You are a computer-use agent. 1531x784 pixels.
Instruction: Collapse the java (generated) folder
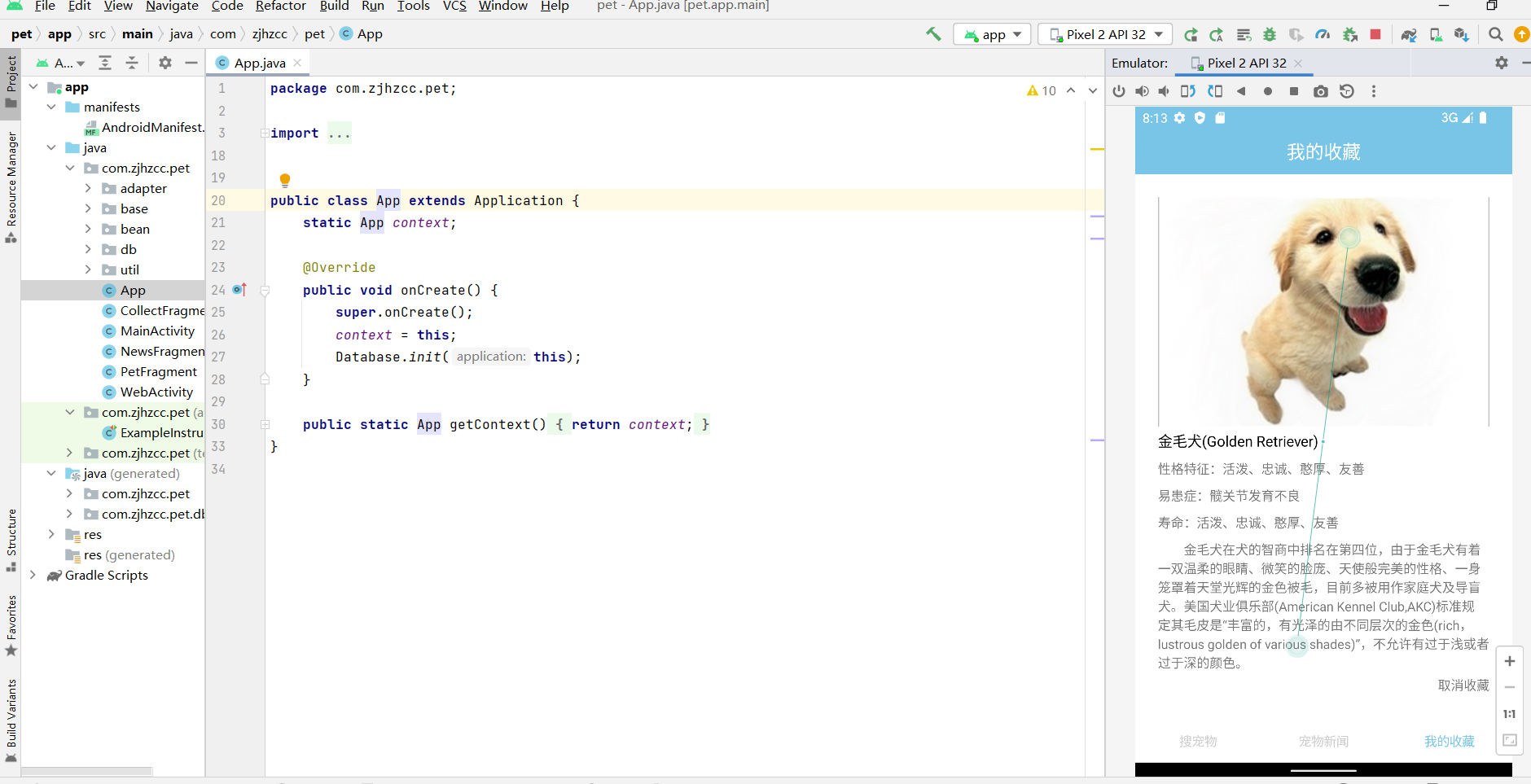51,473
